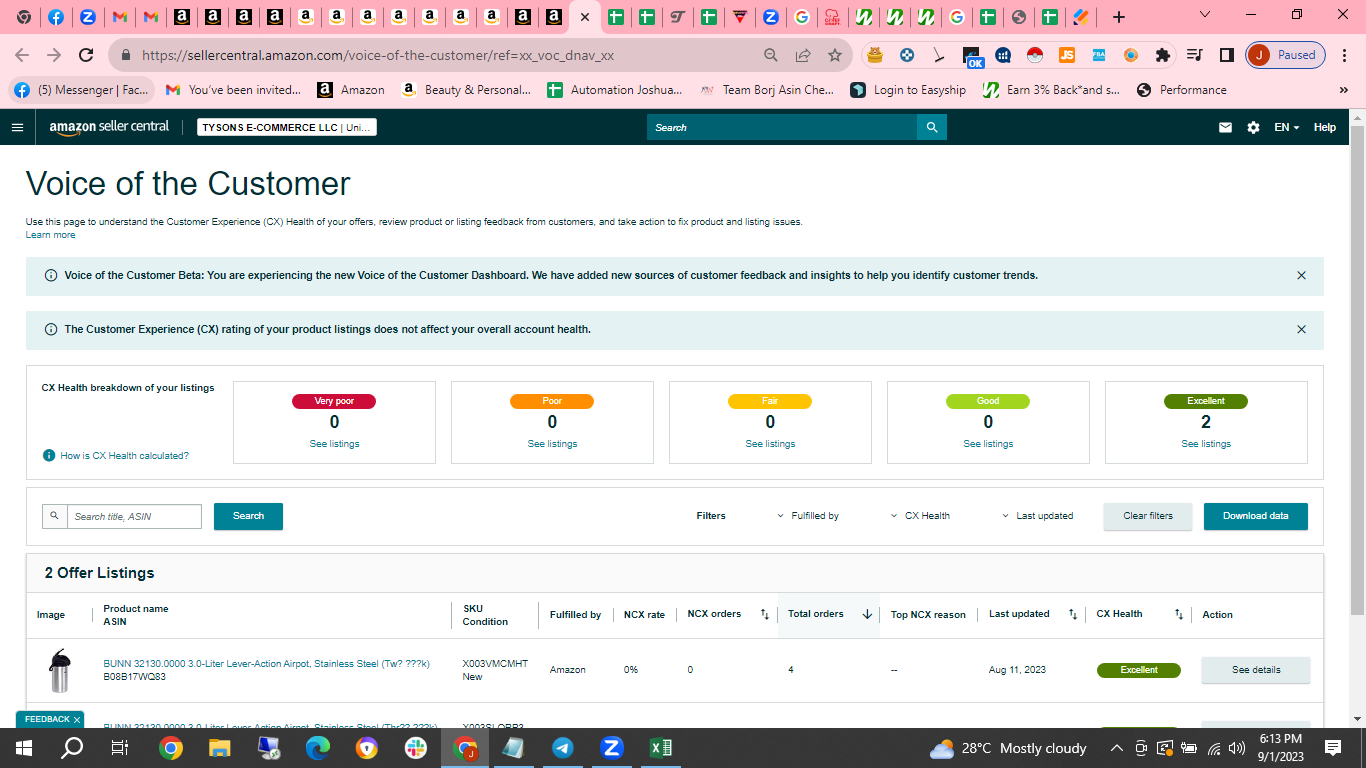
Task: Open the Windows Start menu
Action: tap(24, 748)
